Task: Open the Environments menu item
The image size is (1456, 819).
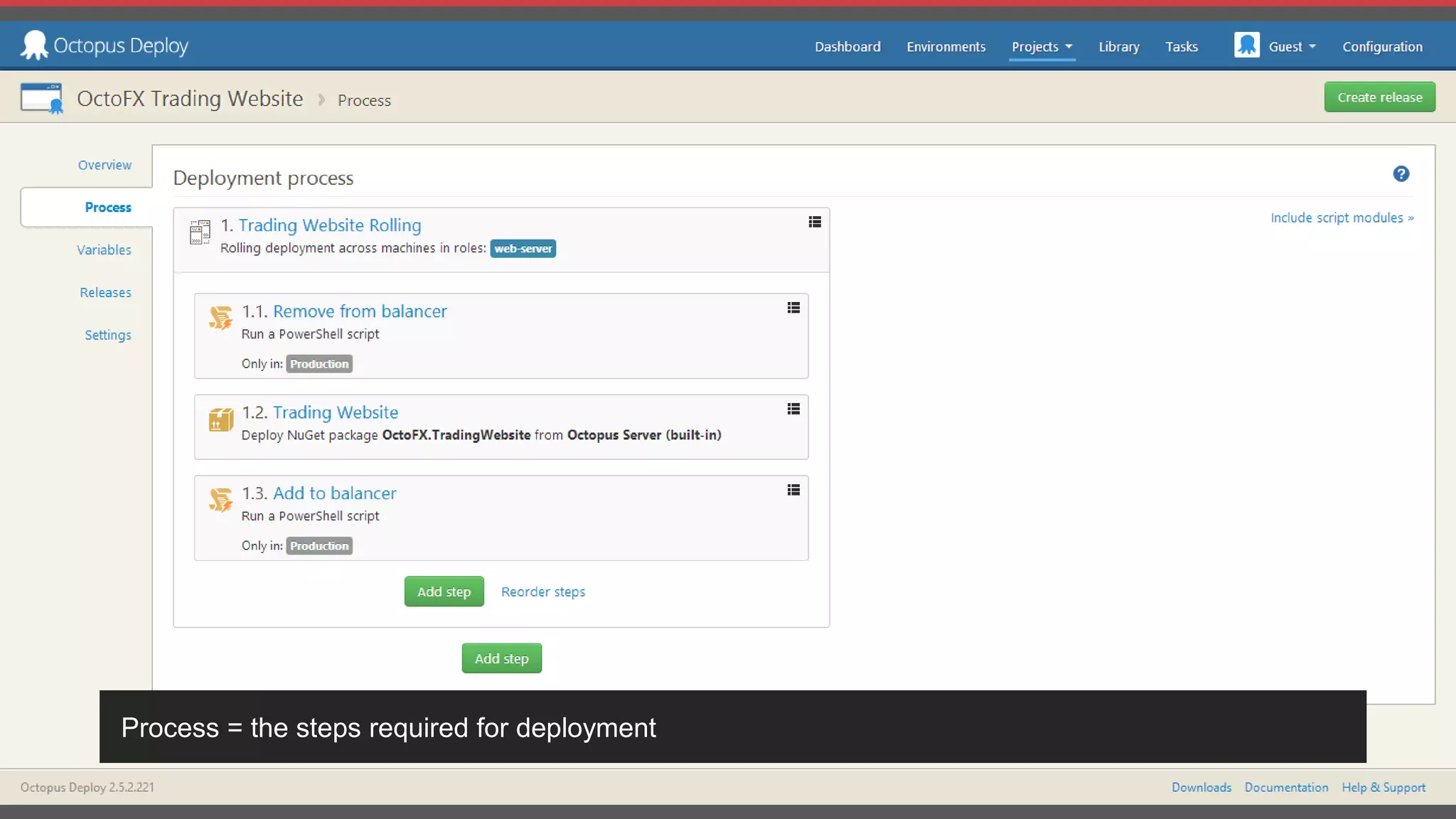Action: (x=946, y=47)
